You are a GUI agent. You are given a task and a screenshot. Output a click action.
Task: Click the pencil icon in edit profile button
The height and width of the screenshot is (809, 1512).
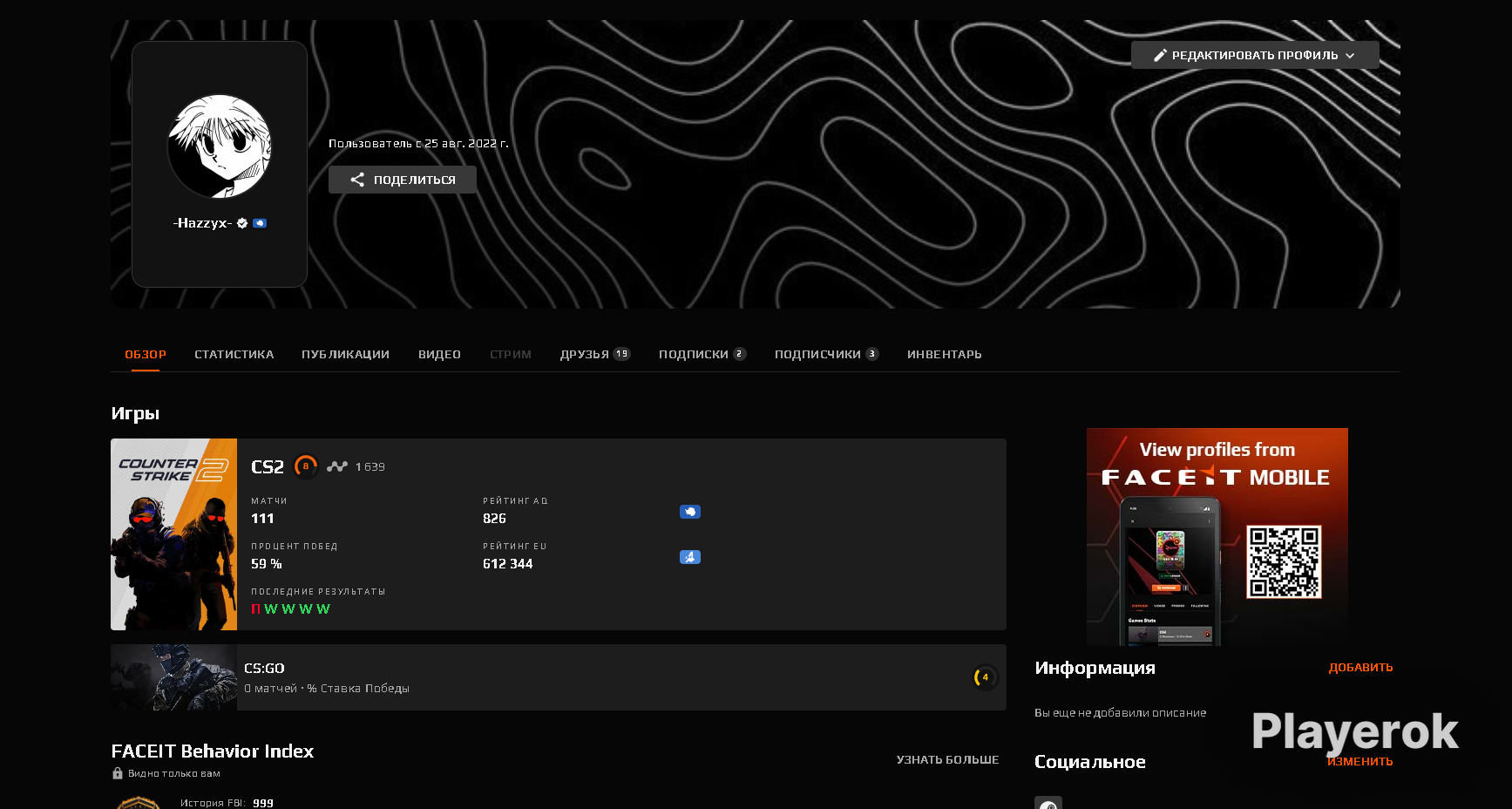pyautogui.click(x=1160, y=55)
